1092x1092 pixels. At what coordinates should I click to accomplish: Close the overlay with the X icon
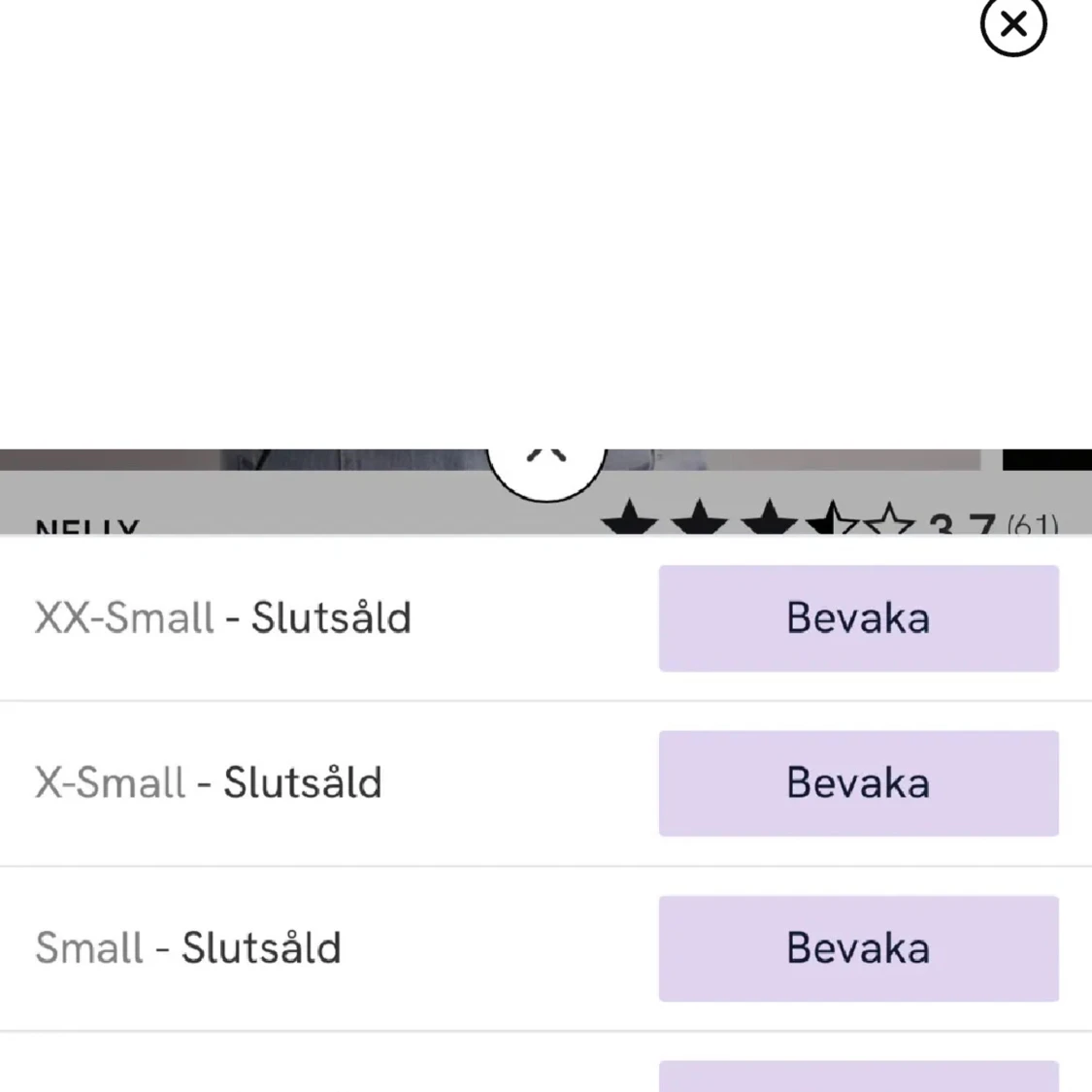pyautogui.click(x=1013, y=25)
